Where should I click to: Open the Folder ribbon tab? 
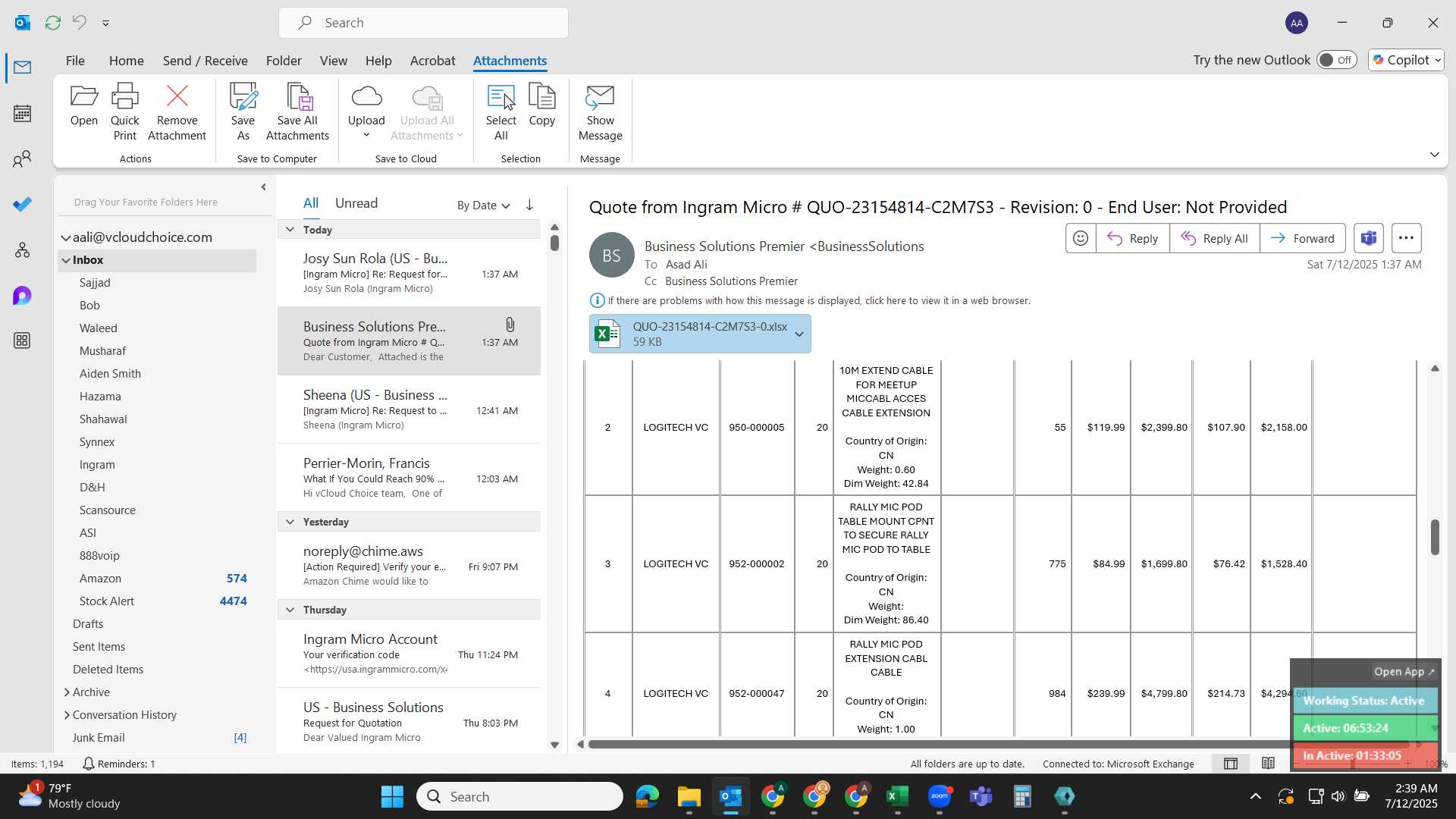[x=284, y=61]
